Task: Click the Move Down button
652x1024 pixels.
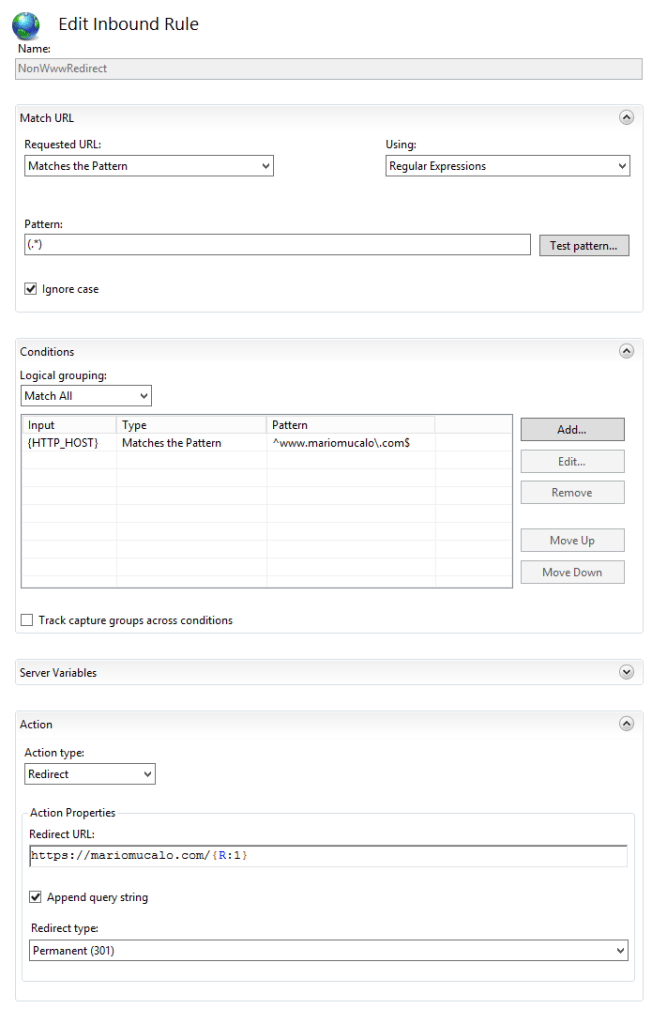Action: coord(571,571)
